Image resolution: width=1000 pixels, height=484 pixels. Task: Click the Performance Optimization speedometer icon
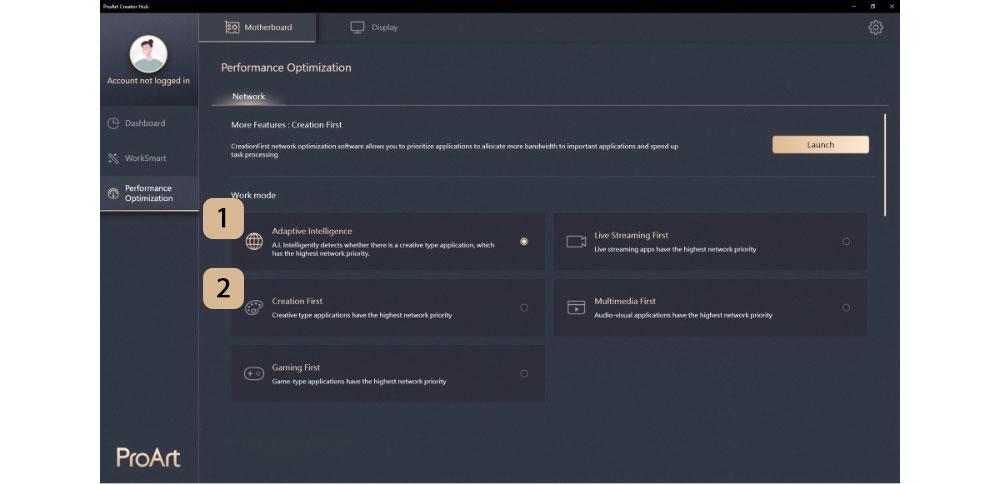point(114,194)
